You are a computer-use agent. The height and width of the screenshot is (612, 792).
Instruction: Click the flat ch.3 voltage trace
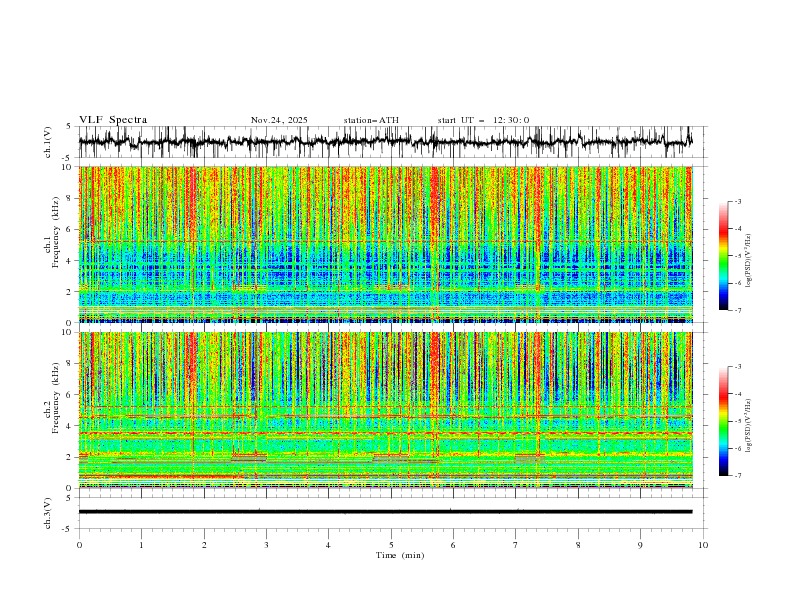click(385, 512)
